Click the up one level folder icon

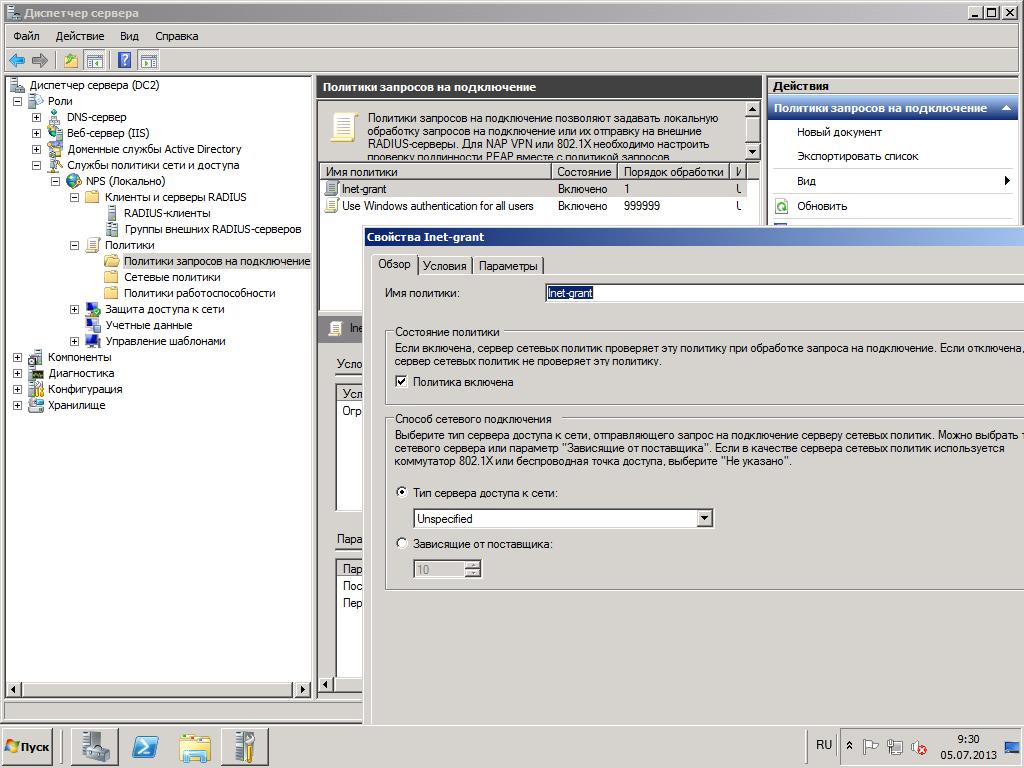pos(71,60)
